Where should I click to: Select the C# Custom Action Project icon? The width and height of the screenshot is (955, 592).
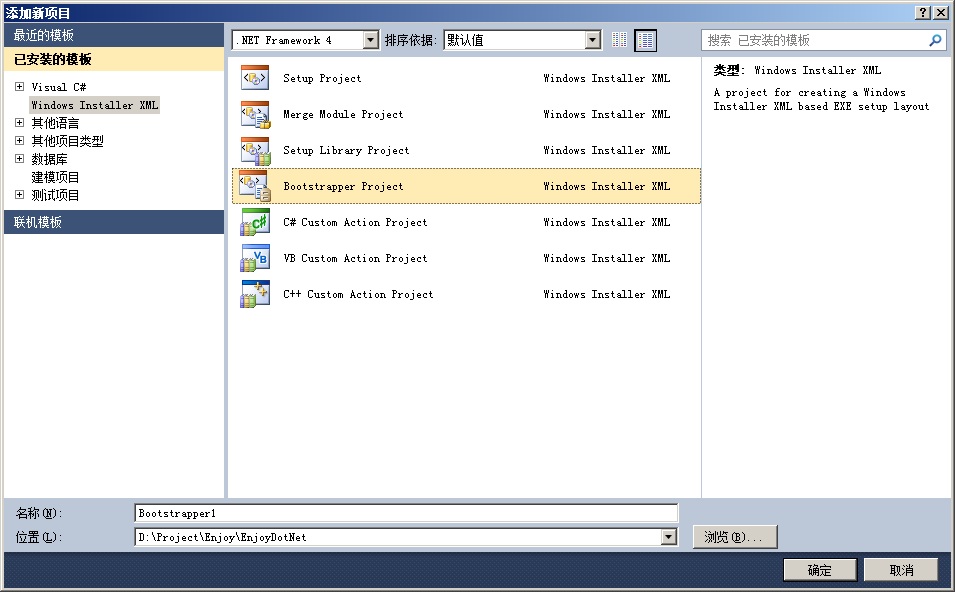pos(255,222)
